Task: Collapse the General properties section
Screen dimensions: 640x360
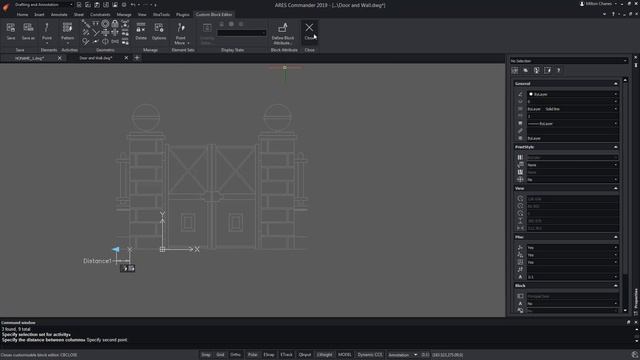Action: point(616,84)
